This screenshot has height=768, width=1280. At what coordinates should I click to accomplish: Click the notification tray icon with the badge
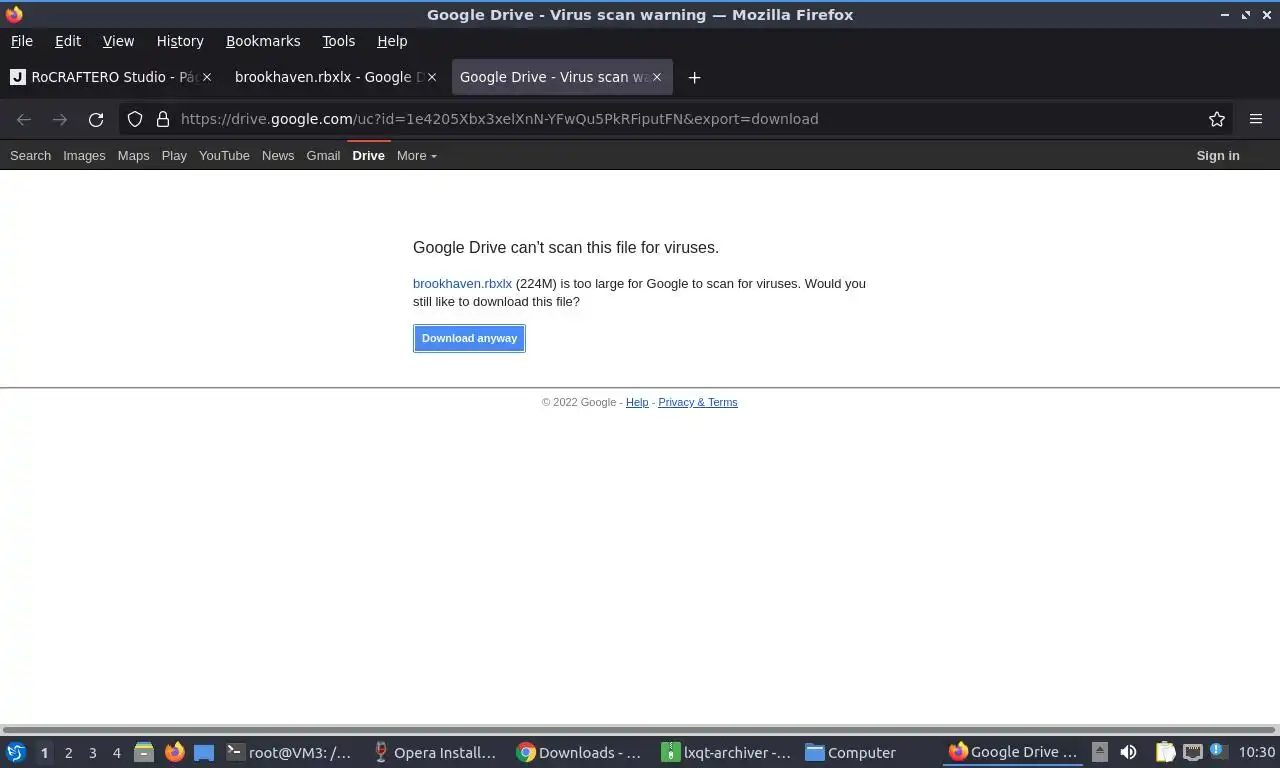(x=1219, y=751)
